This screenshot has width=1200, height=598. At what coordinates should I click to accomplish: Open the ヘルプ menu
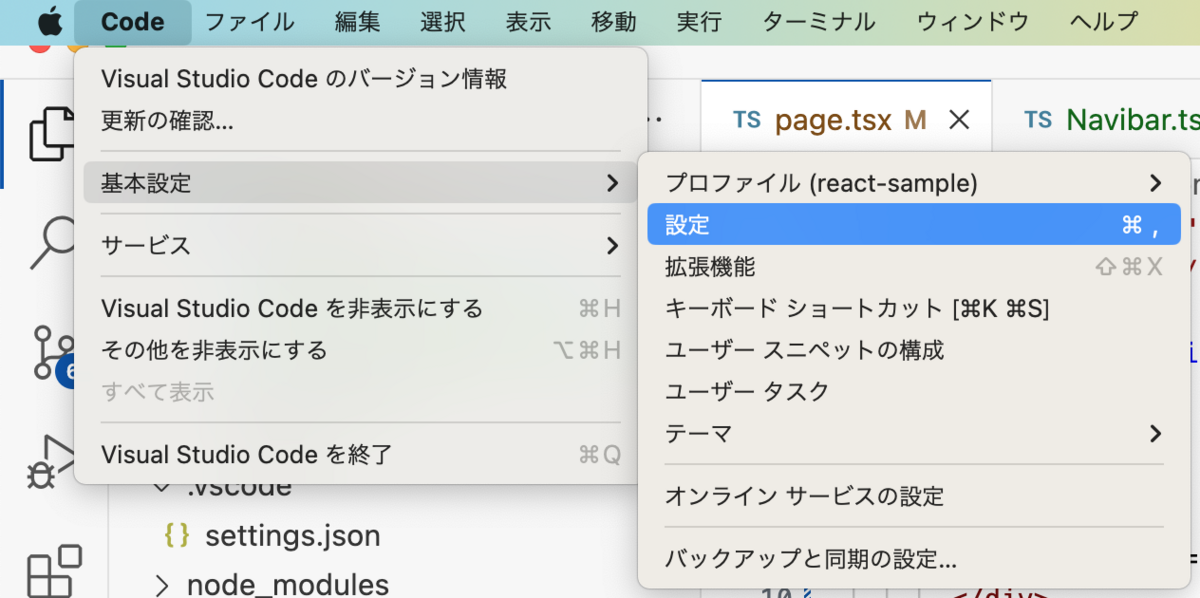click(x=1103, y=21)
